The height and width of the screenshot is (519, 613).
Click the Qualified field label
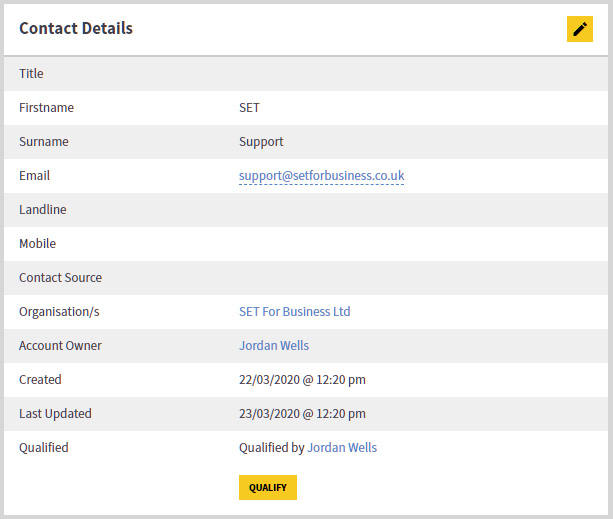(x=44, y=447)
